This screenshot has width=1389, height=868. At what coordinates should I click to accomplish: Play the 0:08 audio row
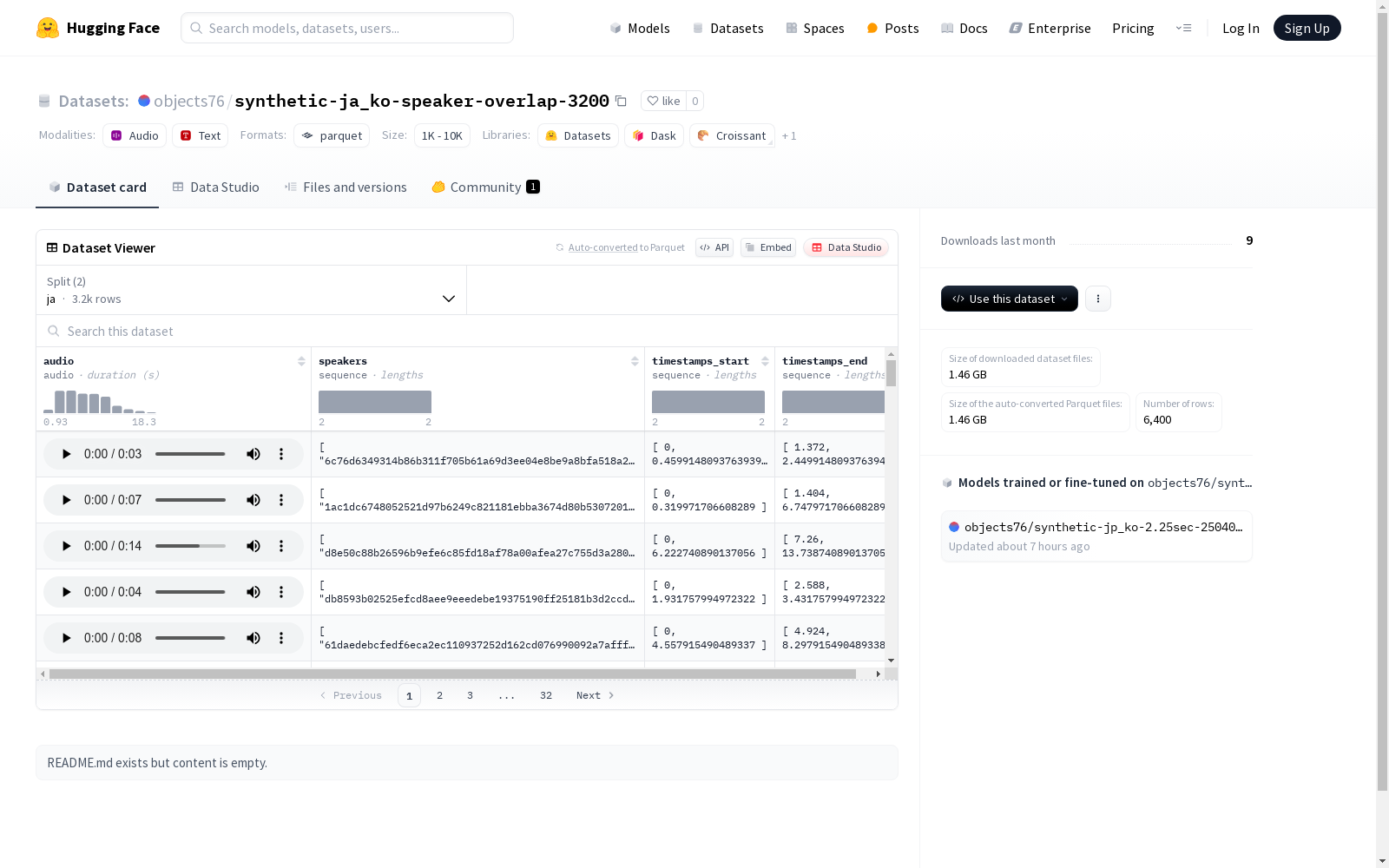point(66,638)
